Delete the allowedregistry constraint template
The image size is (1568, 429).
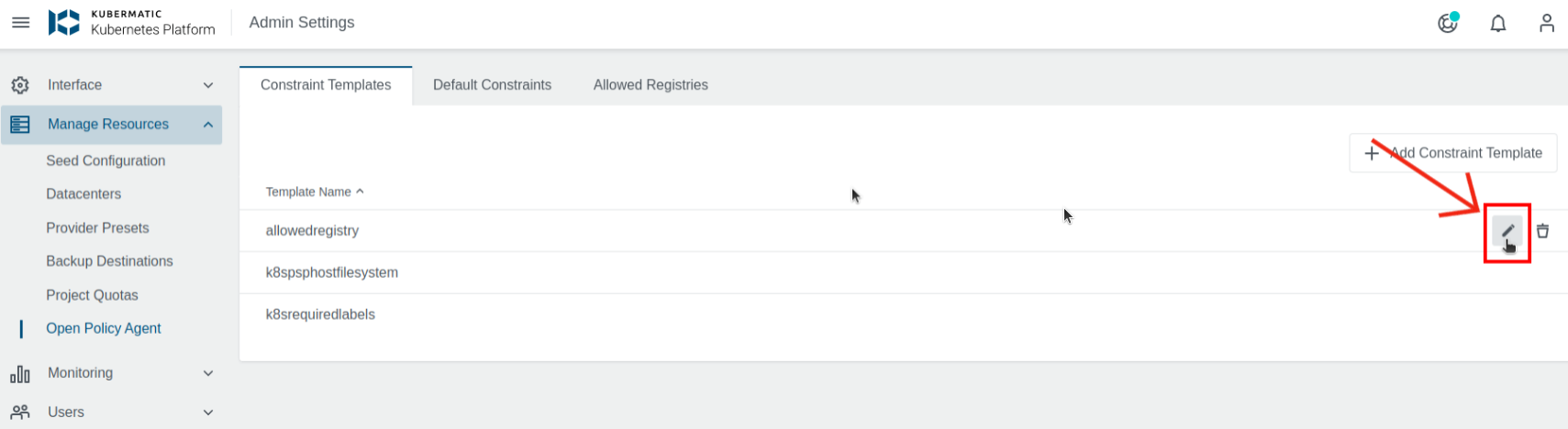[1543, 231]
